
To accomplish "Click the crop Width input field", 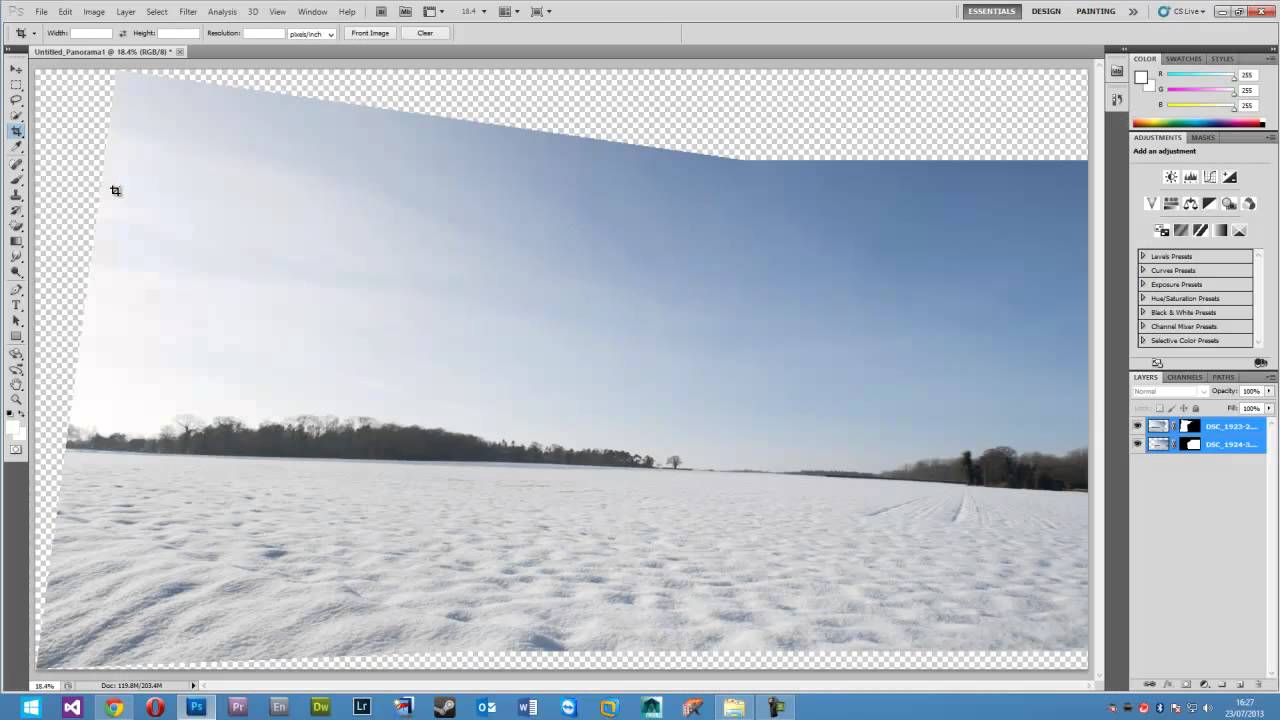I will 92,33.
